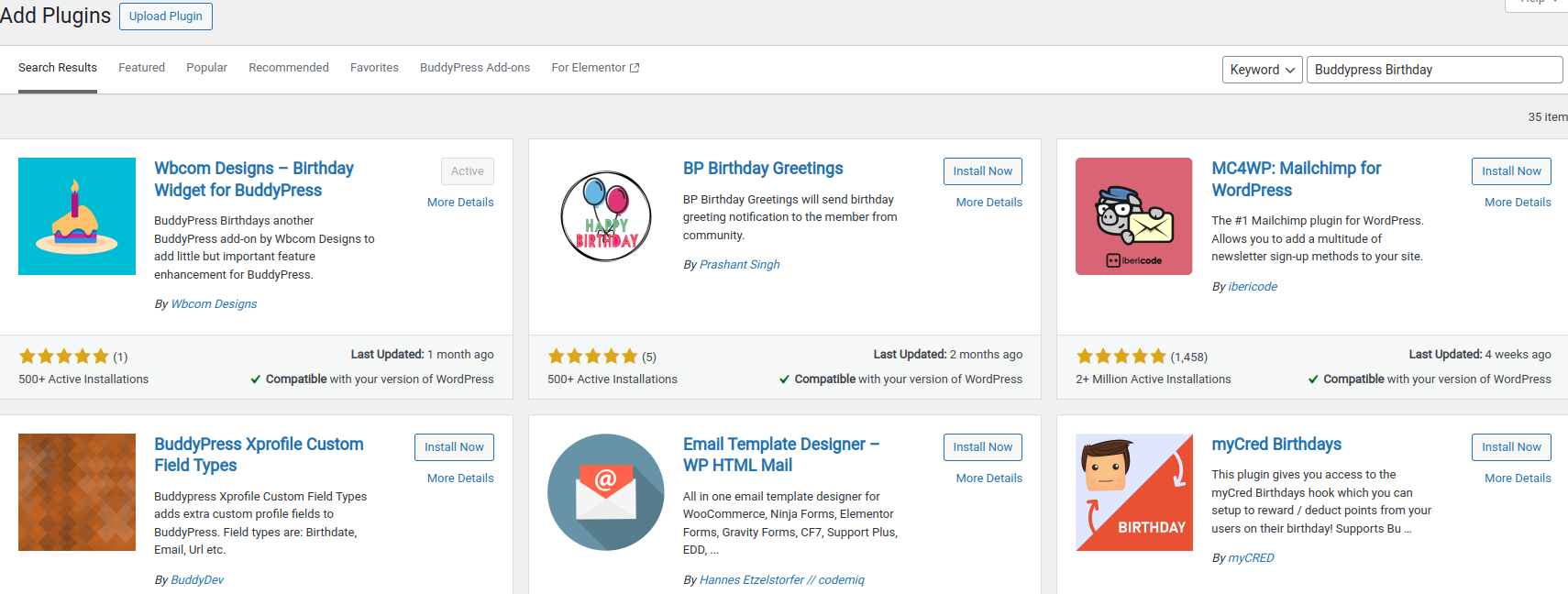
Task: Open the Prashant Singh author link
Action: click(739, 265)
